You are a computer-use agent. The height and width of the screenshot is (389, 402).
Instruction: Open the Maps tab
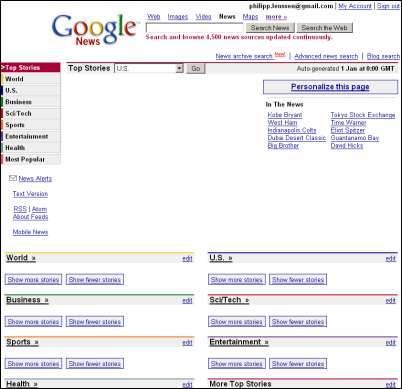point(250,17)
